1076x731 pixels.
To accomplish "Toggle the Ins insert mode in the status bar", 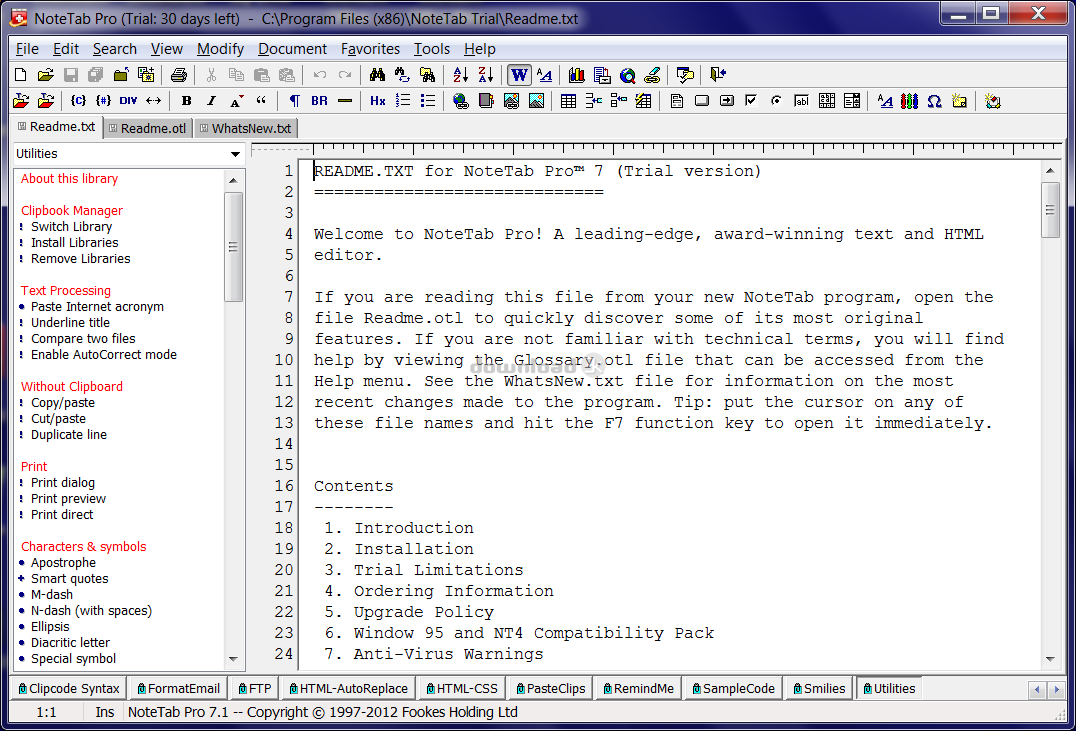I will (105, 712).
